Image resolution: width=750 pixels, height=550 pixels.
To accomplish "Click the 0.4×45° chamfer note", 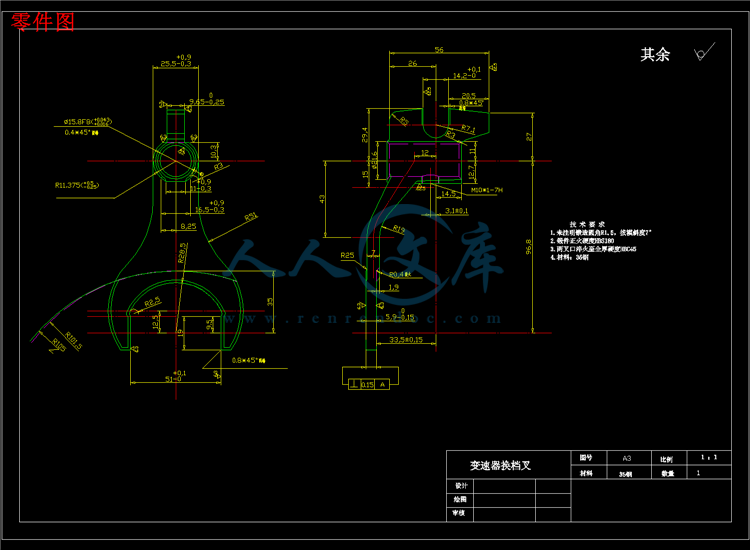I will 81,132.
